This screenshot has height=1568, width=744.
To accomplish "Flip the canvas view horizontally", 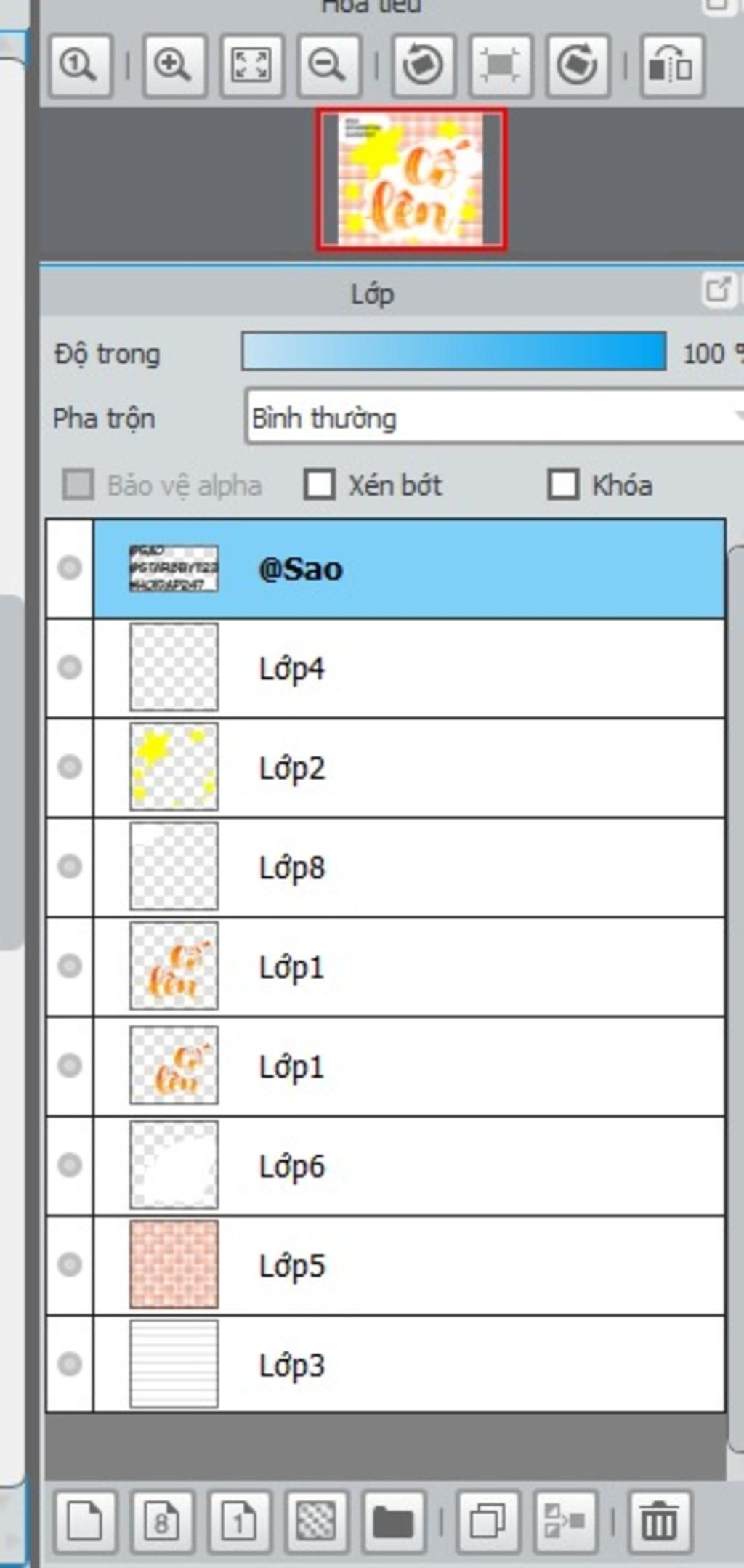I will (x=671, y=66).
